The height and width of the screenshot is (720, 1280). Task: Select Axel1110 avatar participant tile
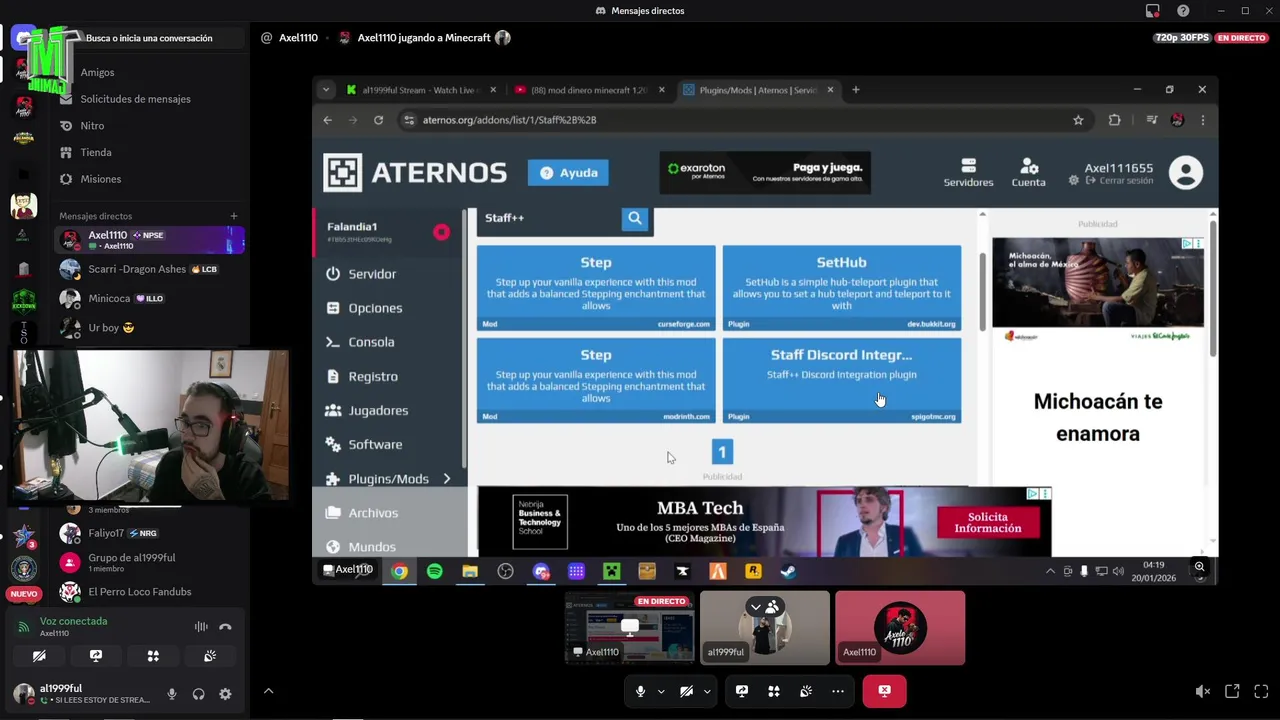coord(900,628)
